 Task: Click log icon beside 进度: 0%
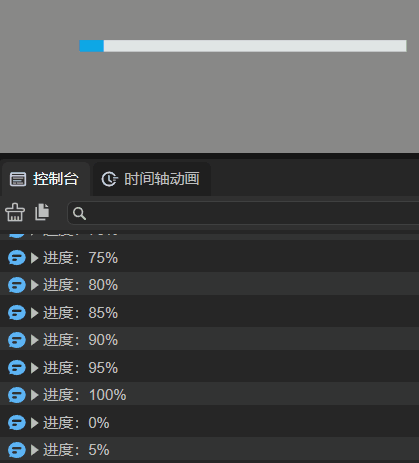coord(17,423)
